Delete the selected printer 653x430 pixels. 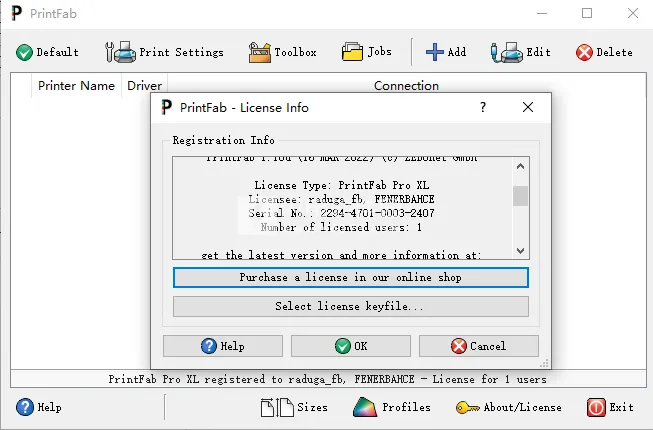[x=604, y=52]
